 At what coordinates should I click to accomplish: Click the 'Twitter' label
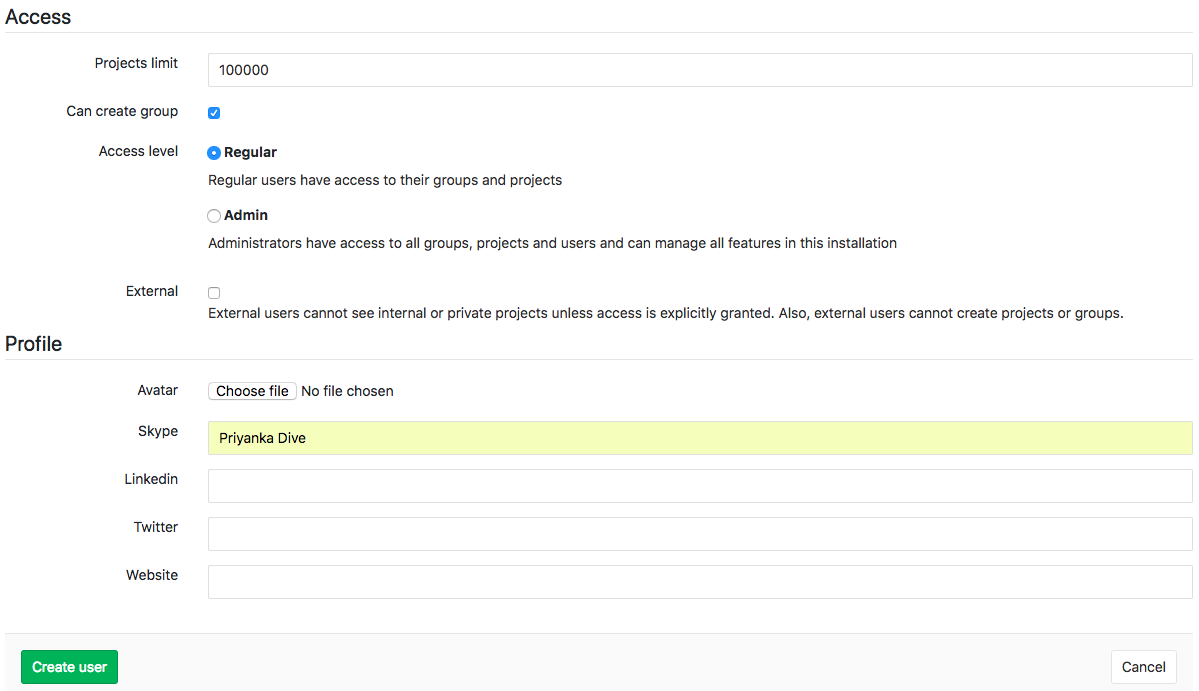click(156, 527)
